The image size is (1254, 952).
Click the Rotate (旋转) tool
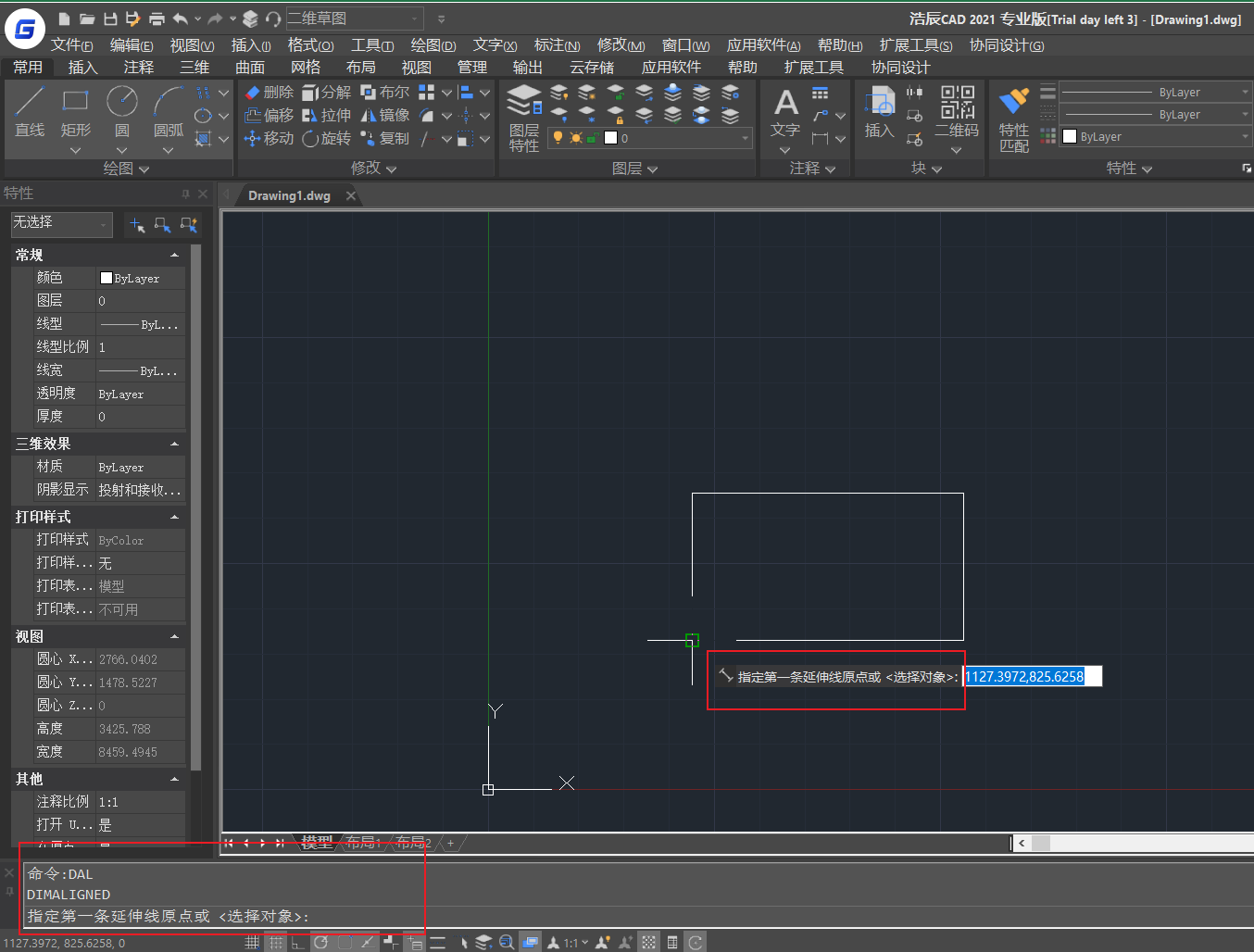[327, 138]
